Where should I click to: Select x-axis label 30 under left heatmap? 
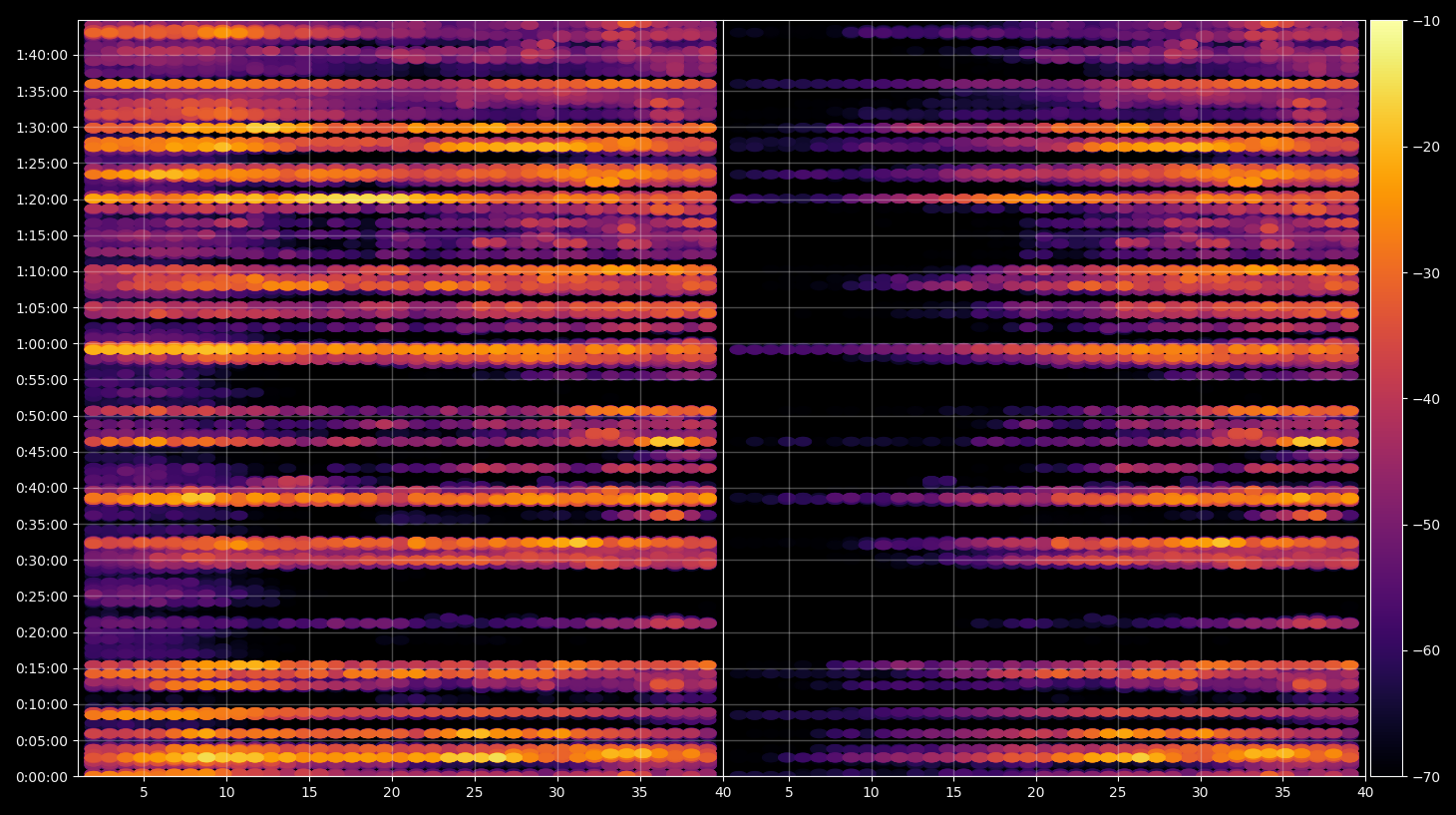pos(556,793)
